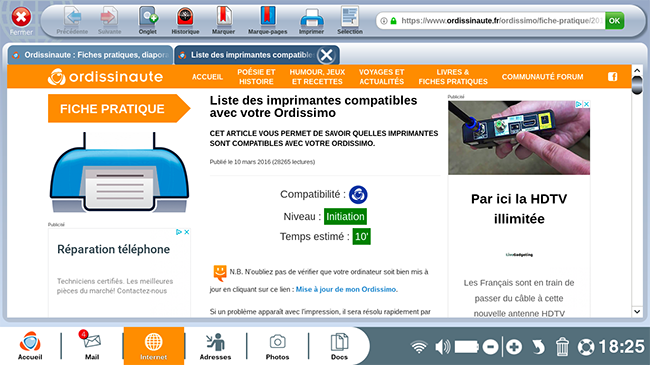Image resolution: width=650 pixels, height=365 pixels.
Task: Click the Facebook icon in site header
Action: point(613,77)
